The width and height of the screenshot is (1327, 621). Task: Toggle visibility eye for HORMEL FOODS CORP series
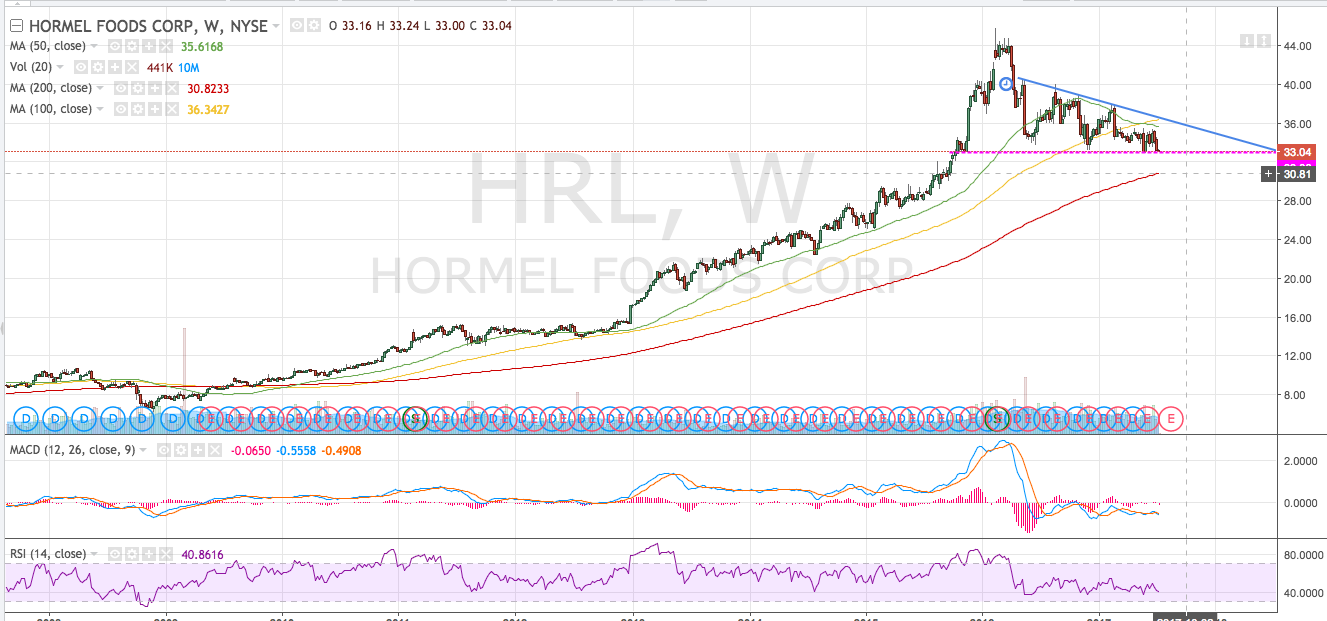299,25
